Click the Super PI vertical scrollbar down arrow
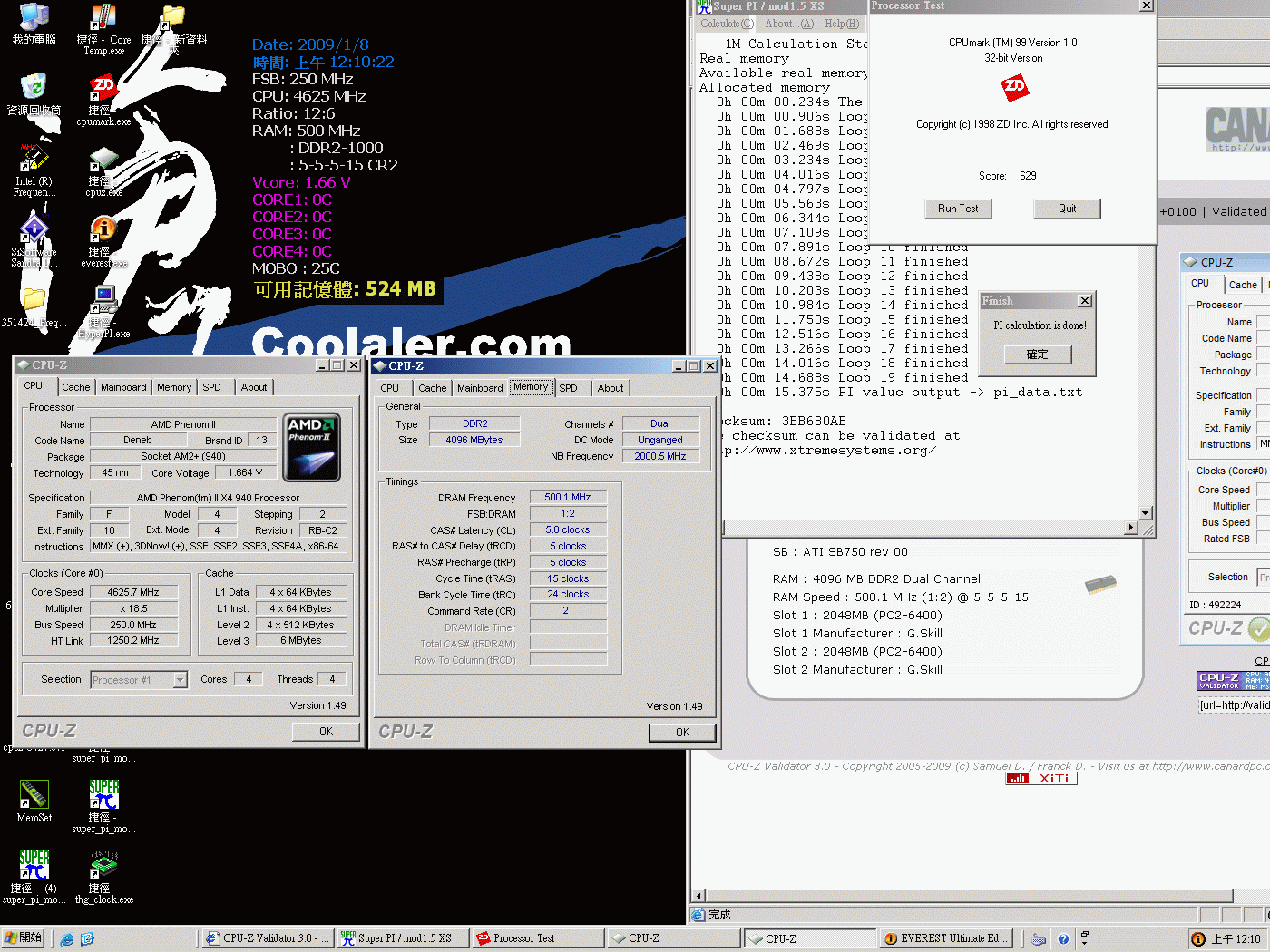This screenshot has width=1270, height=952. (1146, 513)
